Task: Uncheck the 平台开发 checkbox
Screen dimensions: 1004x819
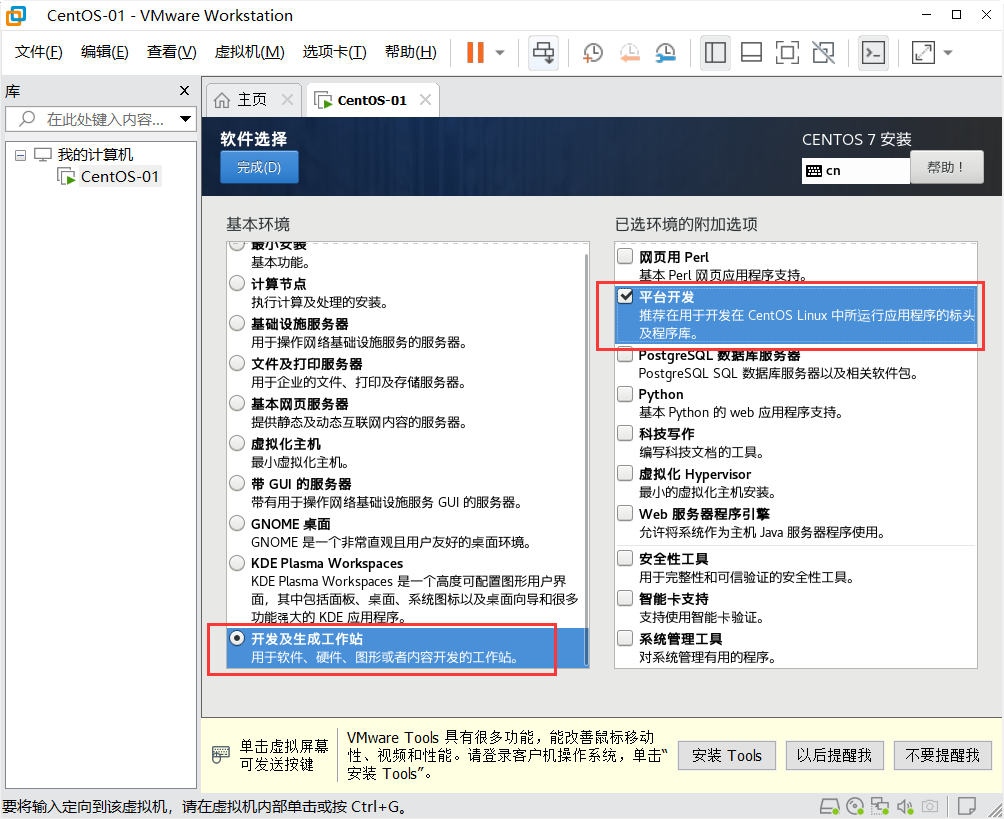Action: click(x=625, y=296)
